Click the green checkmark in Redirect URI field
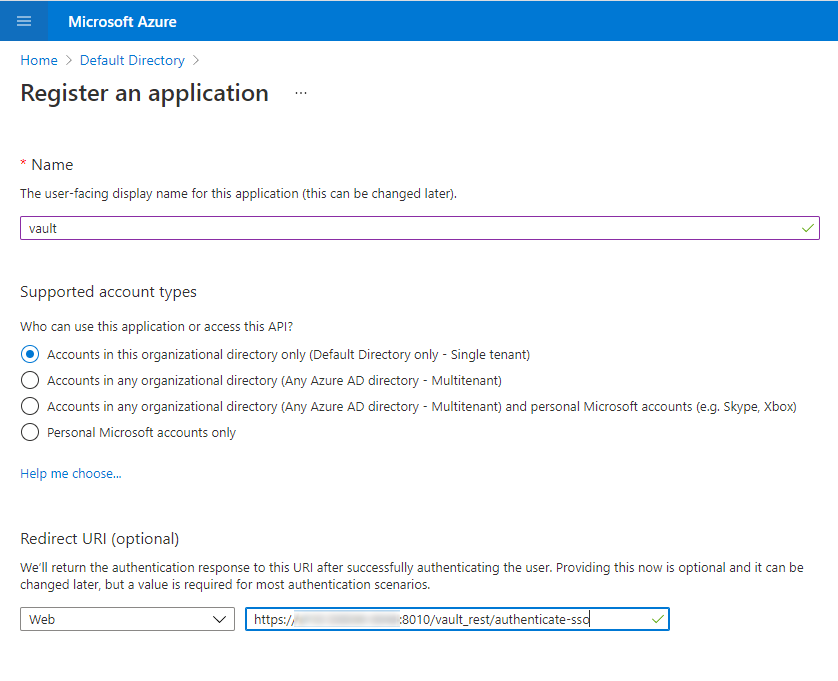 (x=658, y=619)
